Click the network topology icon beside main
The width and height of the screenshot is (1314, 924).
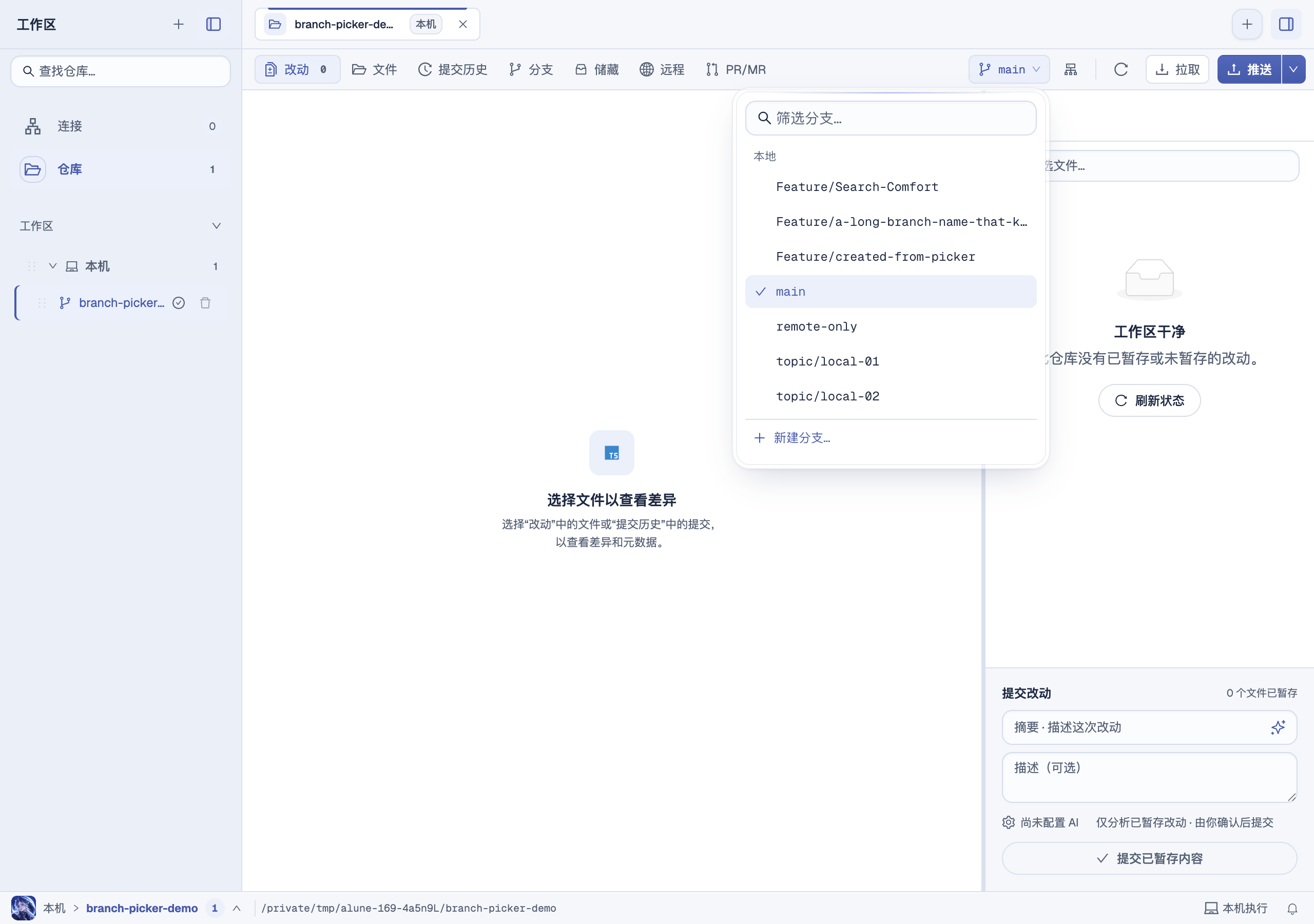[x=1071, y=69]
